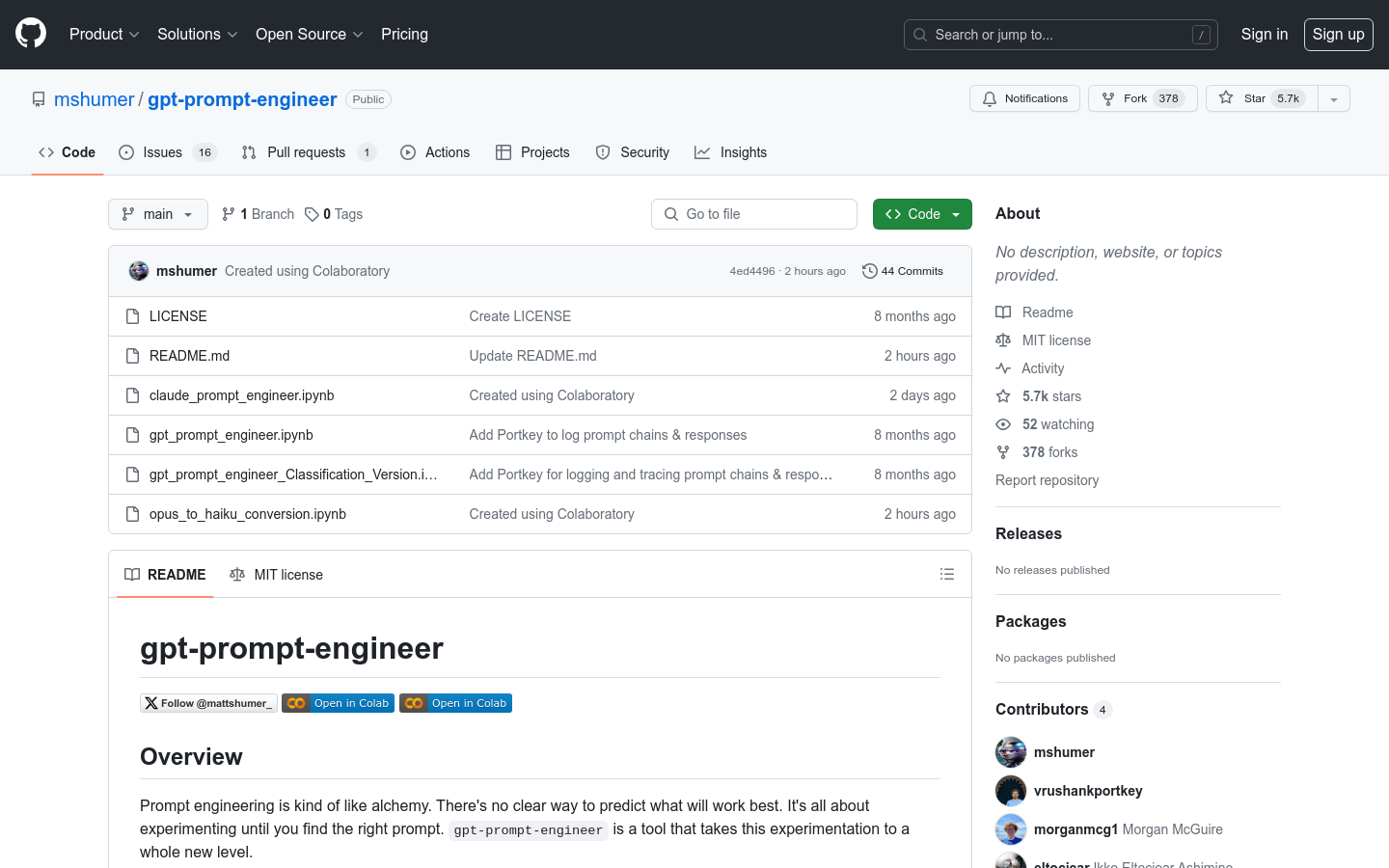Open the latest commit message Created using Colaboratory

point(307,271)
